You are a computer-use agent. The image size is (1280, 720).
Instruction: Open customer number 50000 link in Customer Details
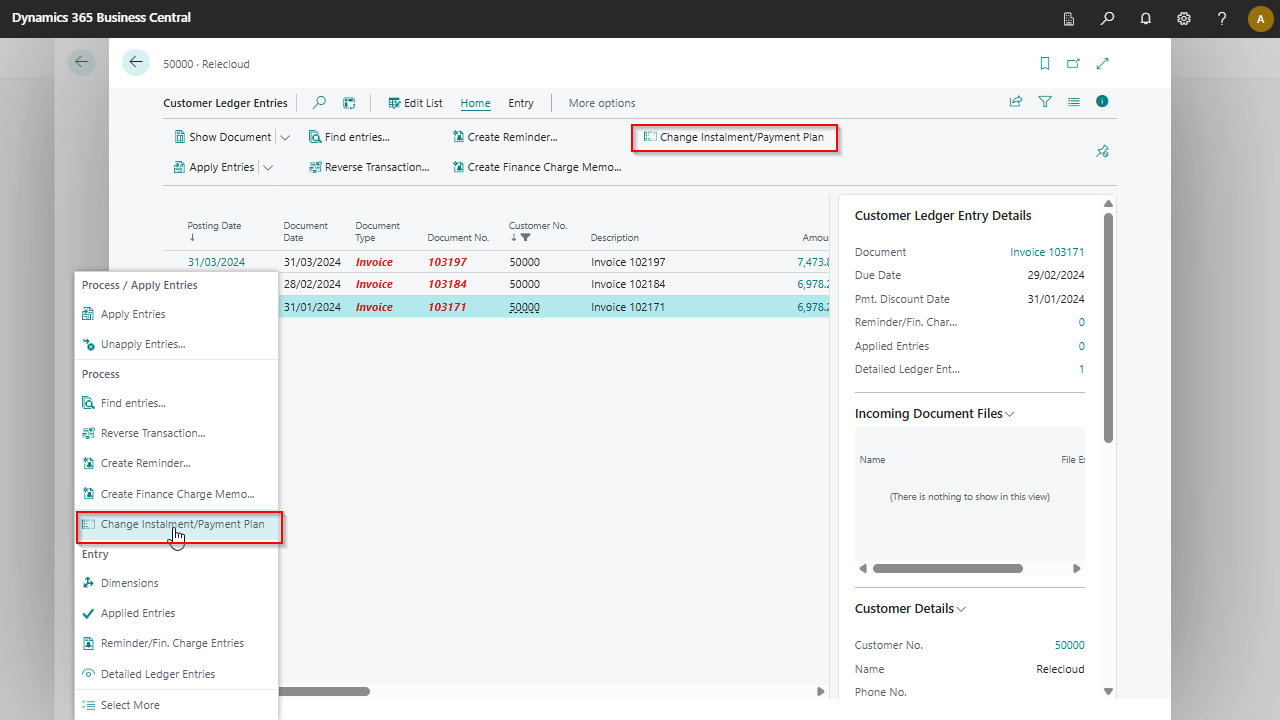pyautogui.click(x=1069, y=645)
